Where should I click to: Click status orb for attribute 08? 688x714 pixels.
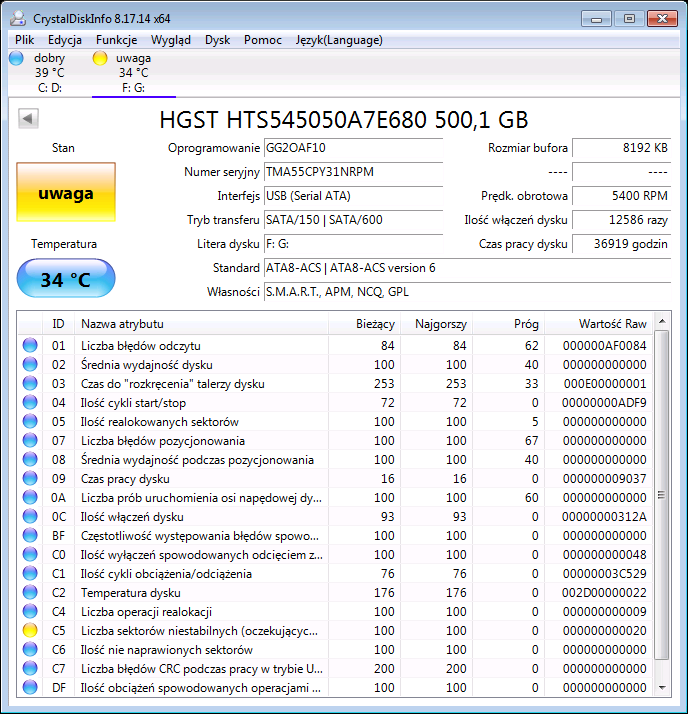click(30, 459)
